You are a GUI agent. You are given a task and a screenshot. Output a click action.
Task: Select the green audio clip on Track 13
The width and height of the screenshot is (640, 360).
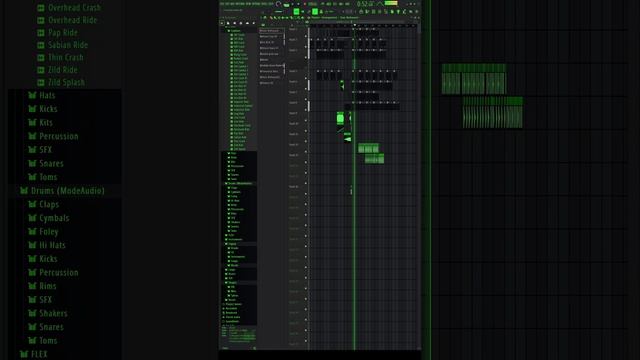(374, 159)
